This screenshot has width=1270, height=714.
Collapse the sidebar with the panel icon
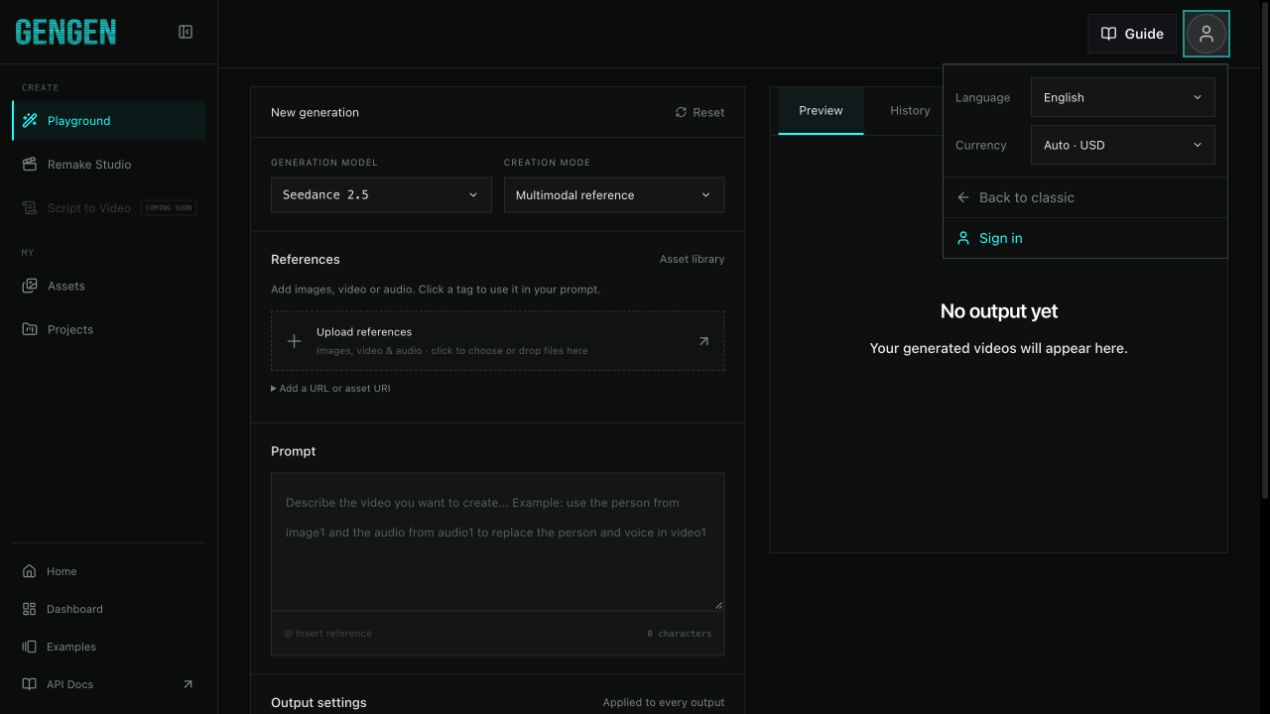(x=185, y=32)
